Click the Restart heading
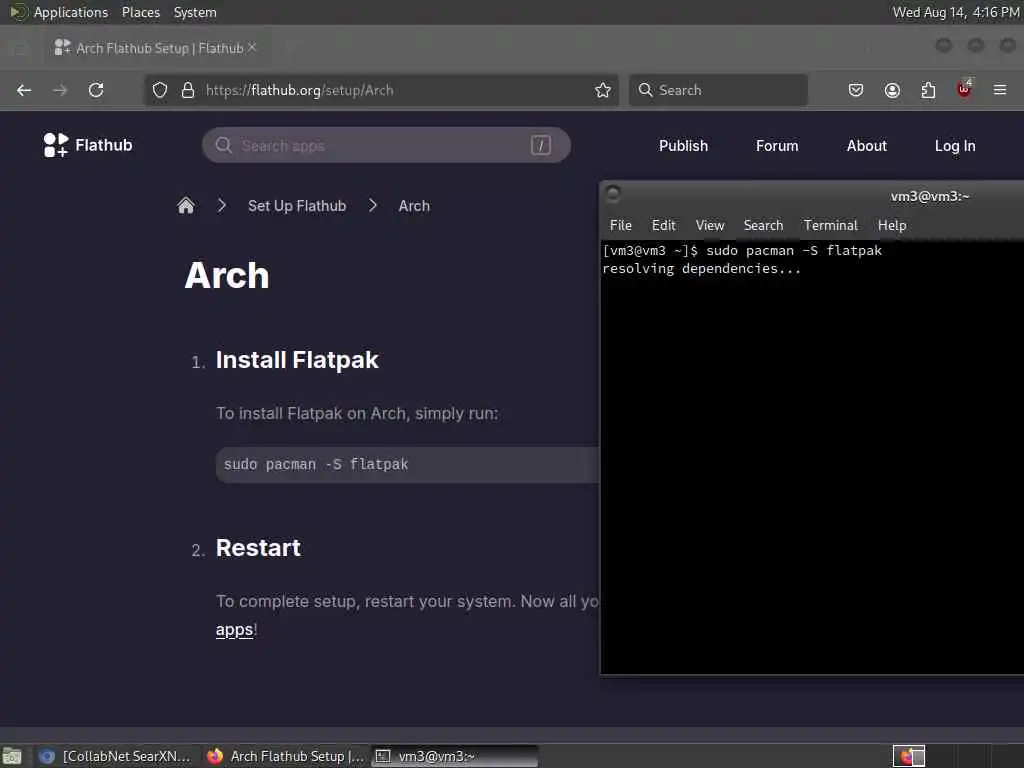This screenshot has width=1024, height=768. point(259,548)
